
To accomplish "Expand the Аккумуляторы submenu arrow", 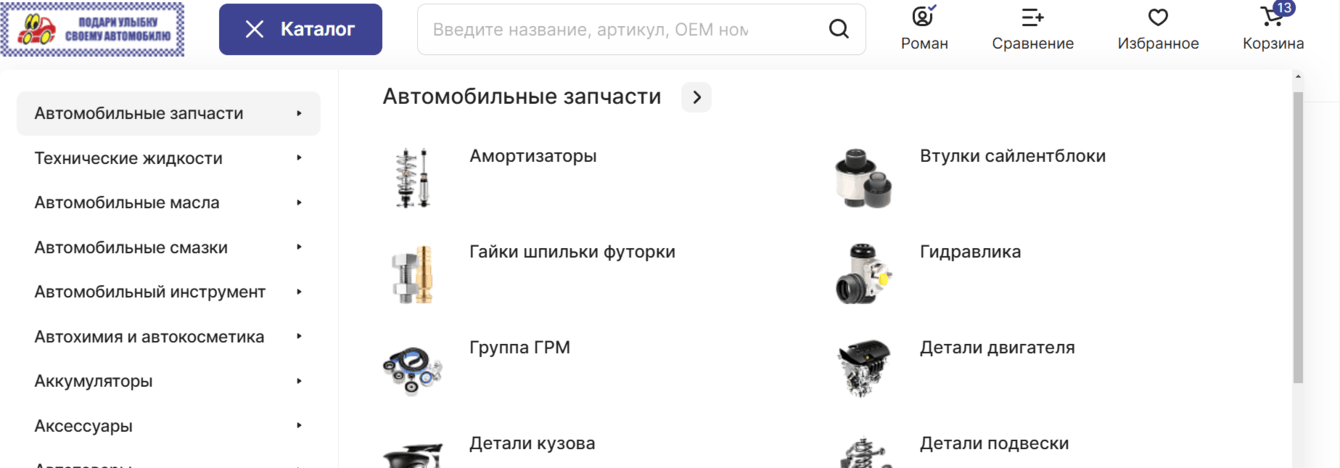I will click(299, 381).
